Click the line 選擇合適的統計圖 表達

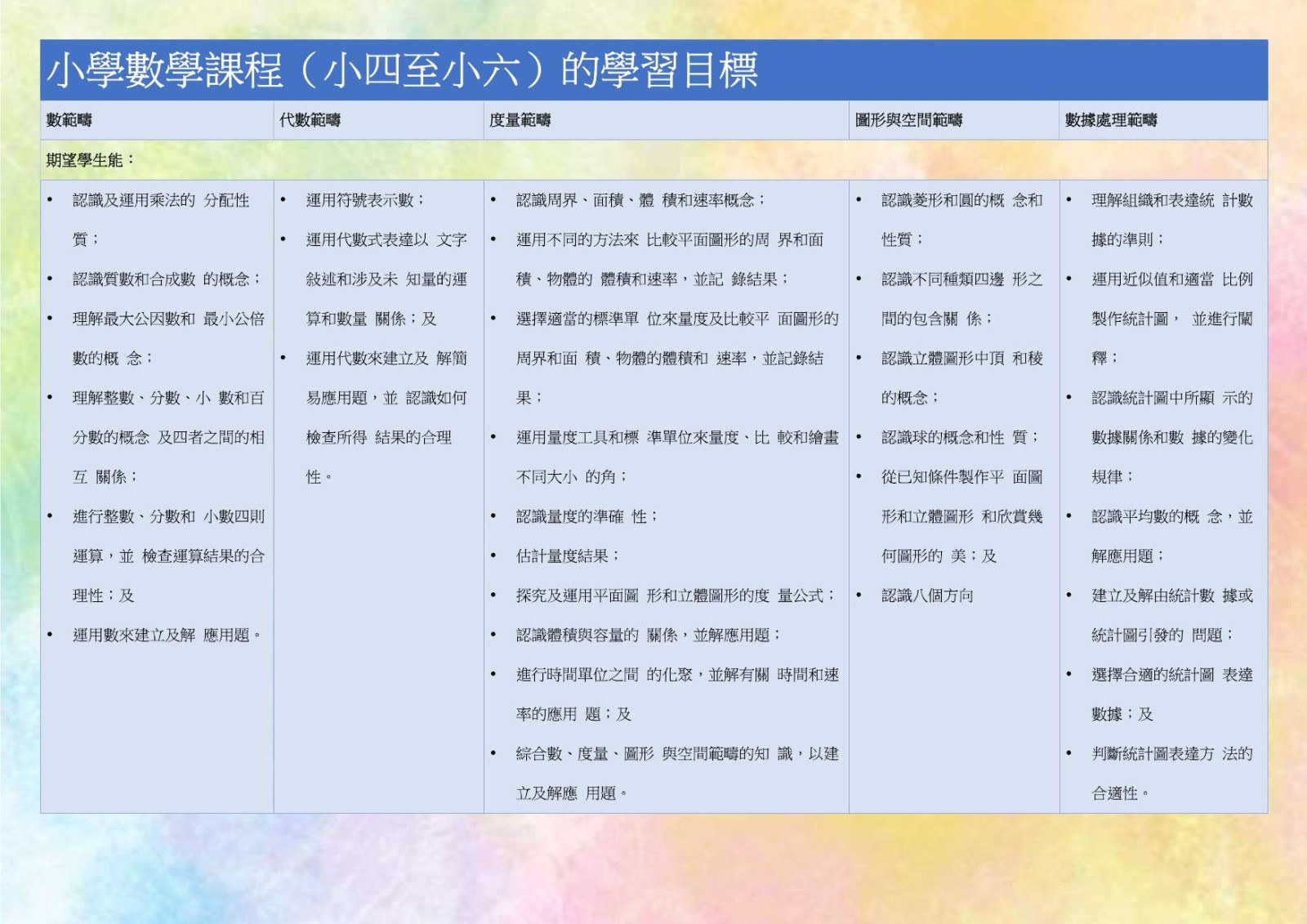[1172, 675]
